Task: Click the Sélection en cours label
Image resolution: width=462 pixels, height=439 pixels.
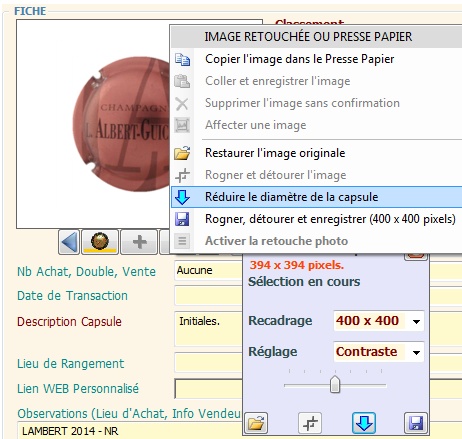Action: click(304, 282)
